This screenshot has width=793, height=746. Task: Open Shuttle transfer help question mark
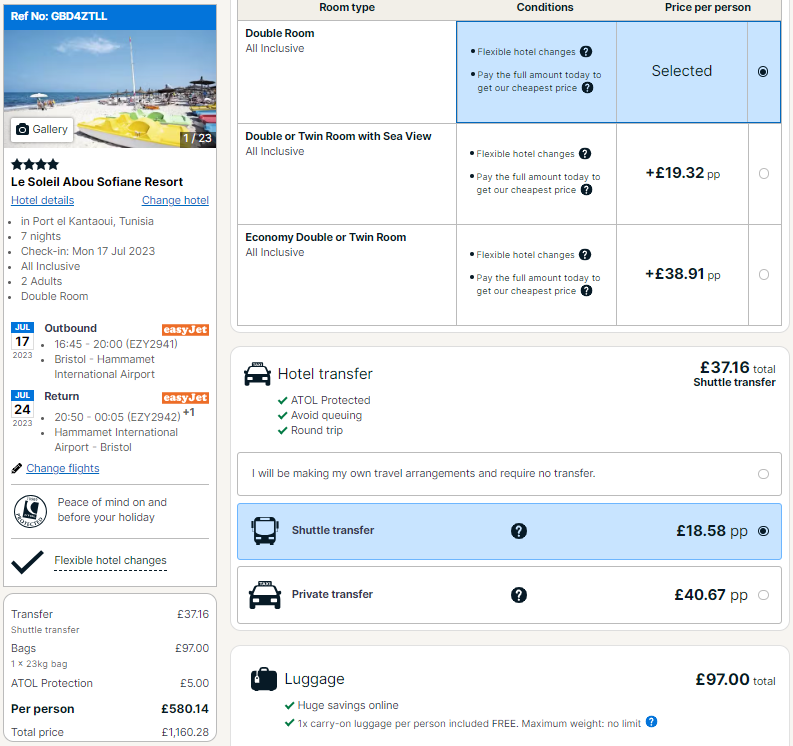pyautogui.click(x=519, y=531)
